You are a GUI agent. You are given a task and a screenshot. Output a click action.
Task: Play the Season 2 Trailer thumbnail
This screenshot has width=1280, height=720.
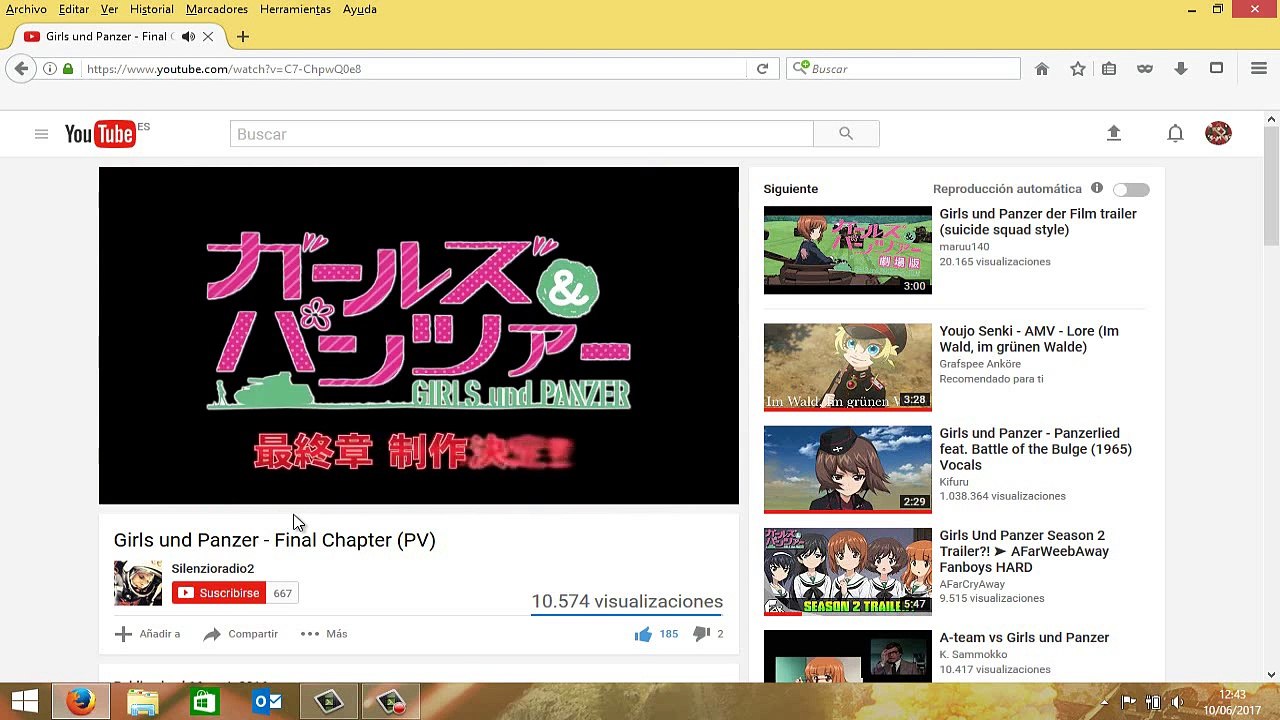pos(847,572)
